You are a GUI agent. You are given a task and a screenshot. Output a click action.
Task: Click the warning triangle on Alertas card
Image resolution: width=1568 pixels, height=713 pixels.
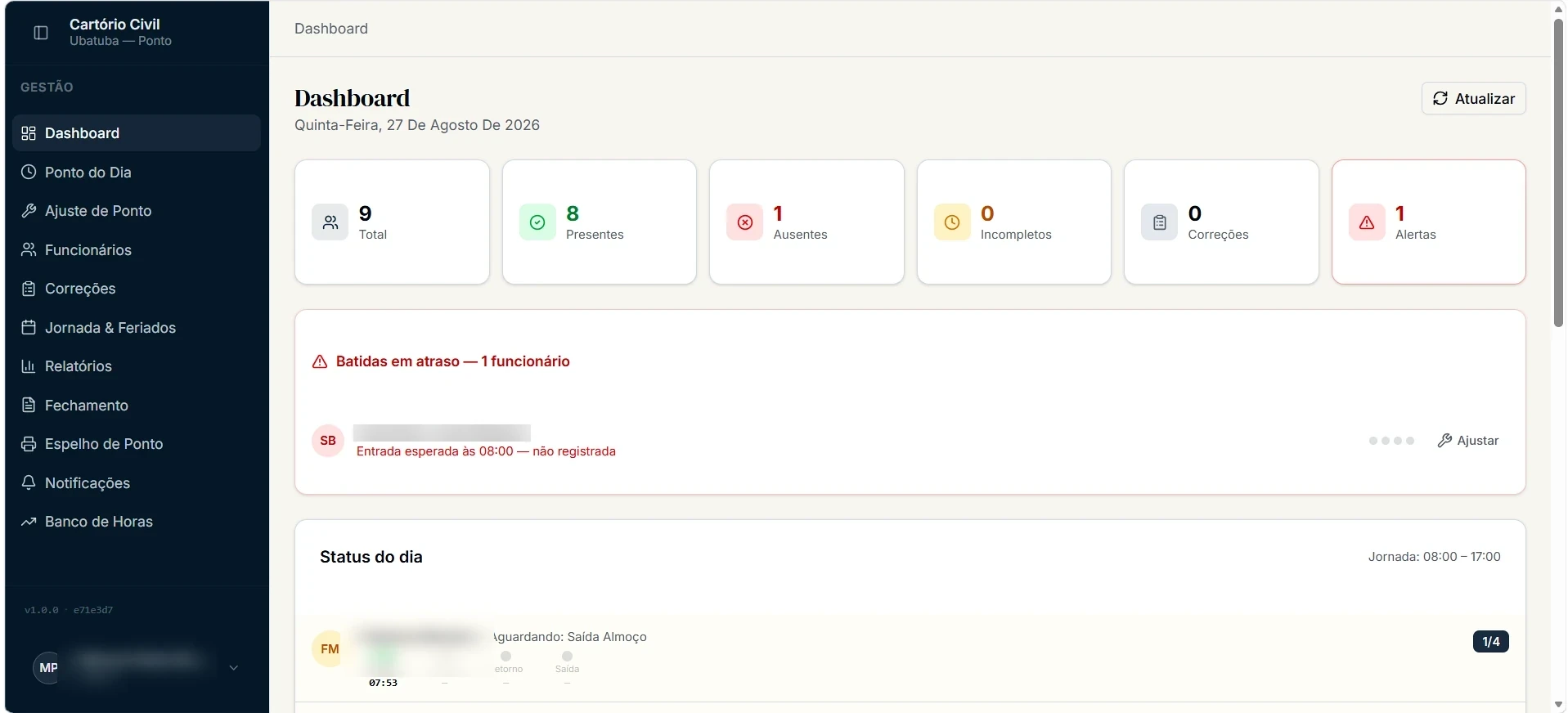point(1367,222)
